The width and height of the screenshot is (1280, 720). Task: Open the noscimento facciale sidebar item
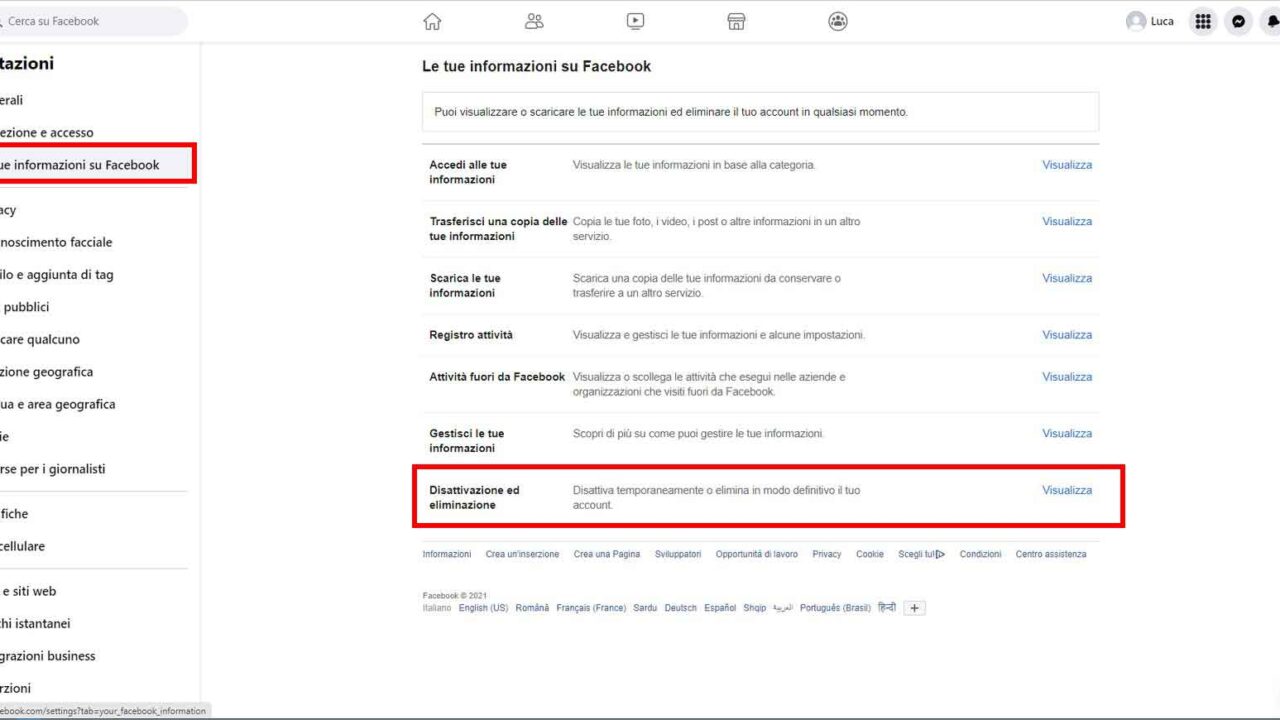tap(56, 242)
